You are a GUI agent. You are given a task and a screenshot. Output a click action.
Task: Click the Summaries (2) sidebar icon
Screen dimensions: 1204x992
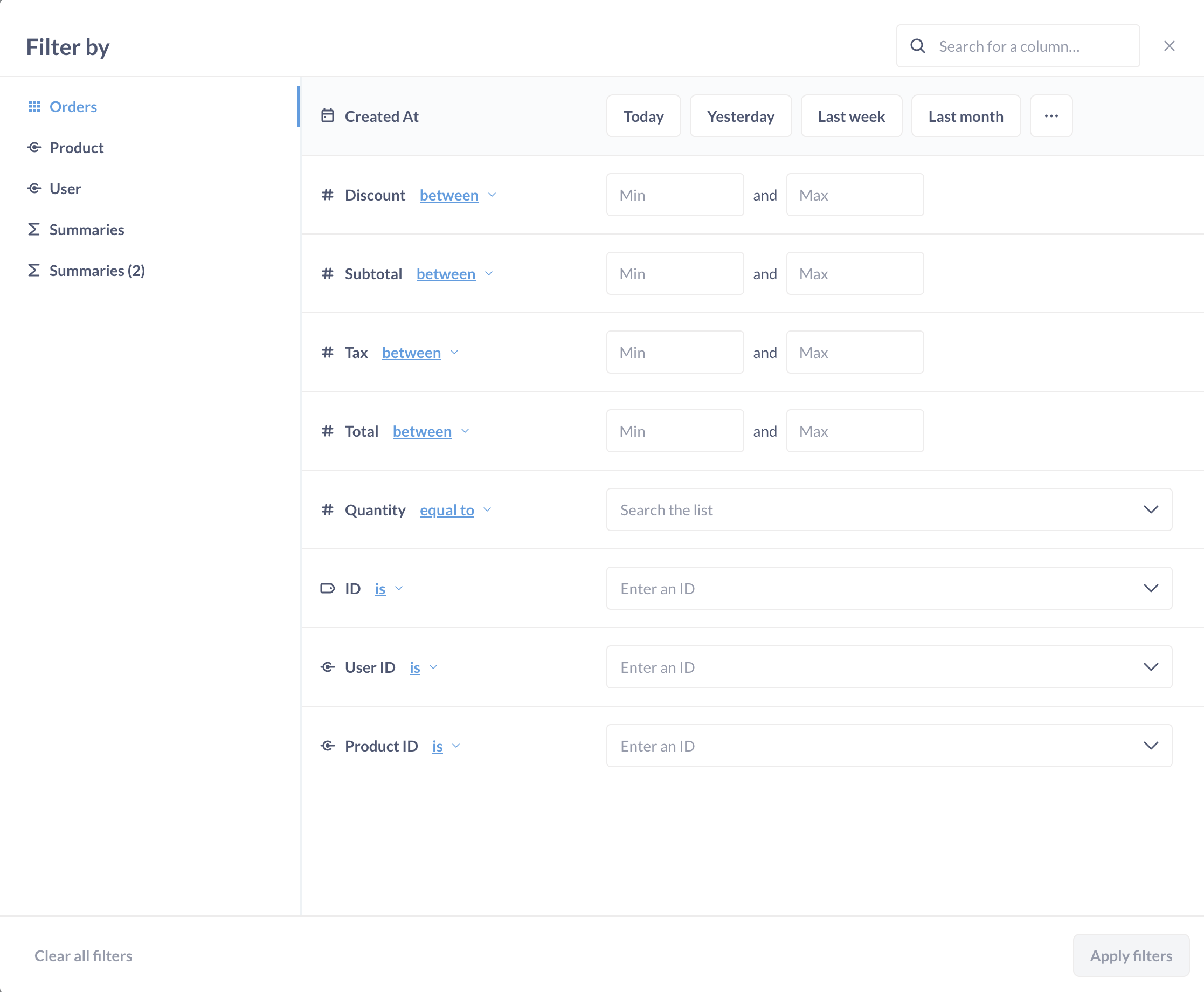point(34,270)
